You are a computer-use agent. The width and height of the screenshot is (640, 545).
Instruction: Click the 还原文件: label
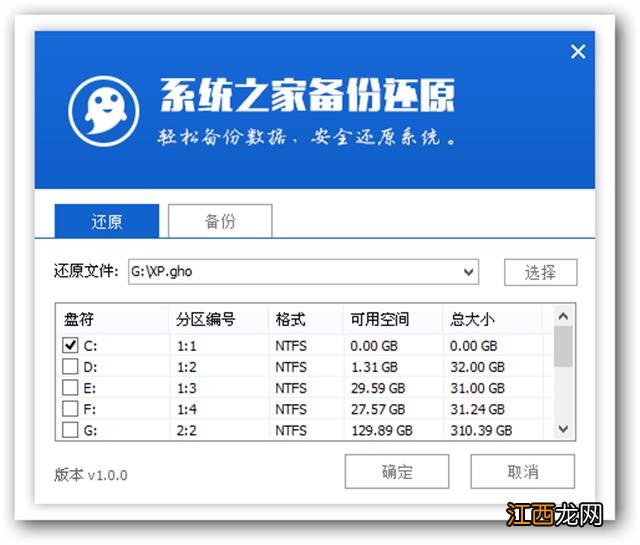(x=86, y=271)
